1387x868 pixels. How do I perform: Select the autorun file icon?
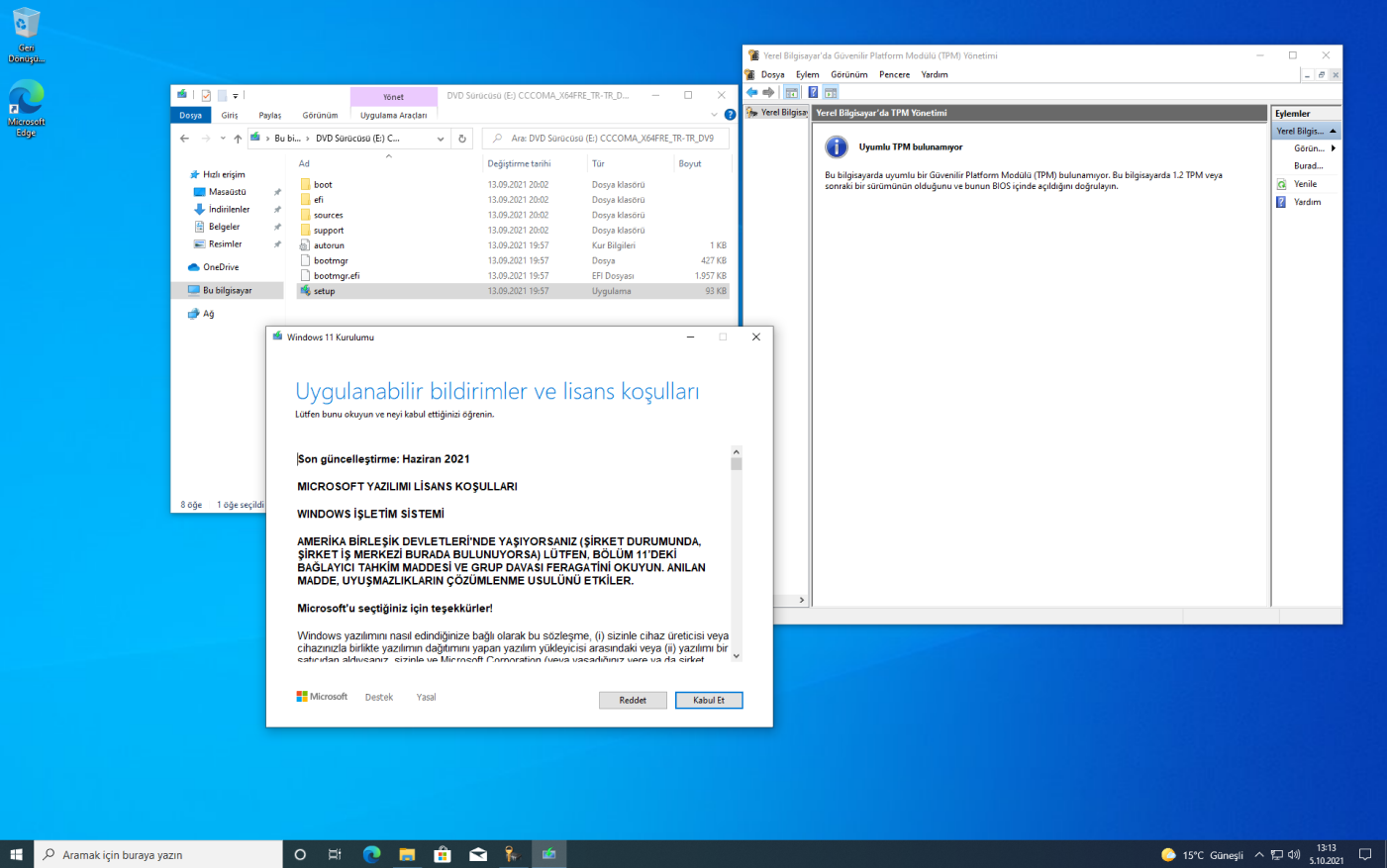click(306, 245)
